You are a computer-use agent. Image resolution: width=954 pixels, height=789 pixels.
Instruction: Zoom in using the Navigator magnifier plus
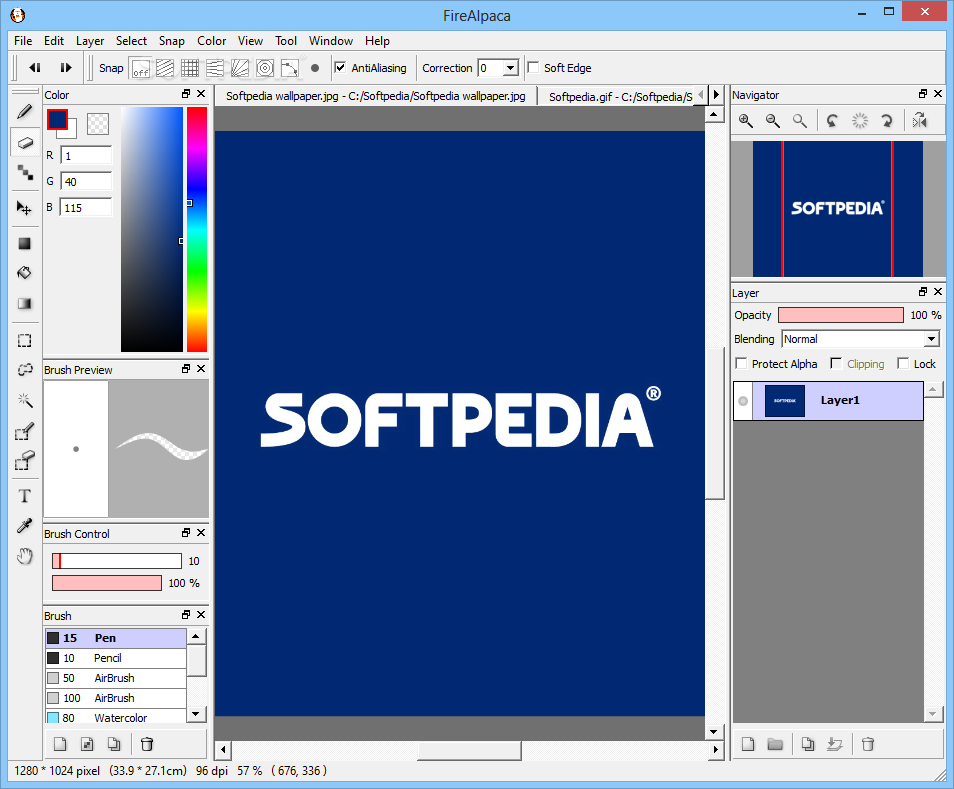point(745,121)
